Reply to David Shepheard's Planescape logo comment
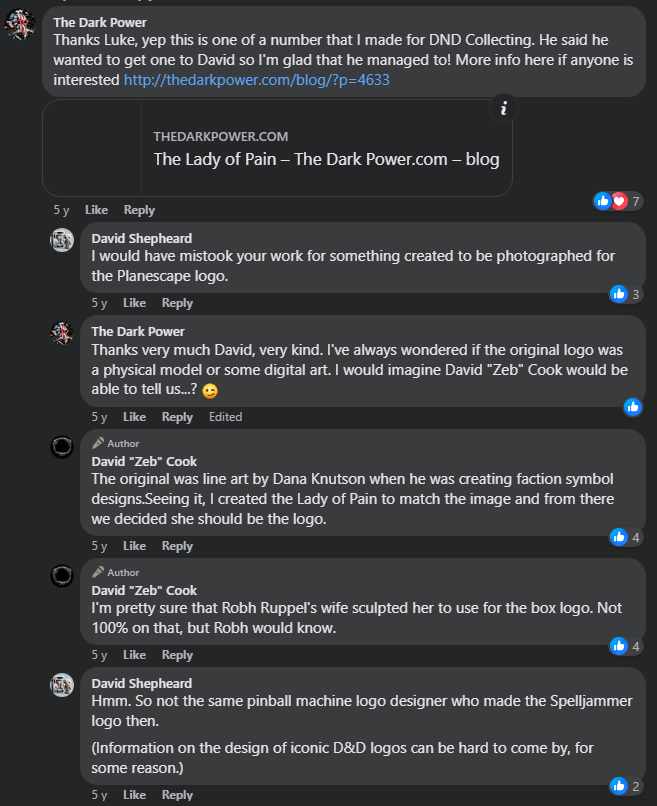The image size is (657, 806). click(177, 303)
